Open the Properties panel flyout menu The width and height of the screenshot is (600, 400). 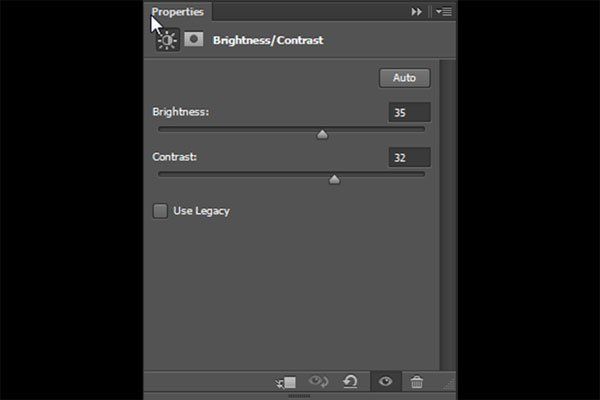[444, 12]
